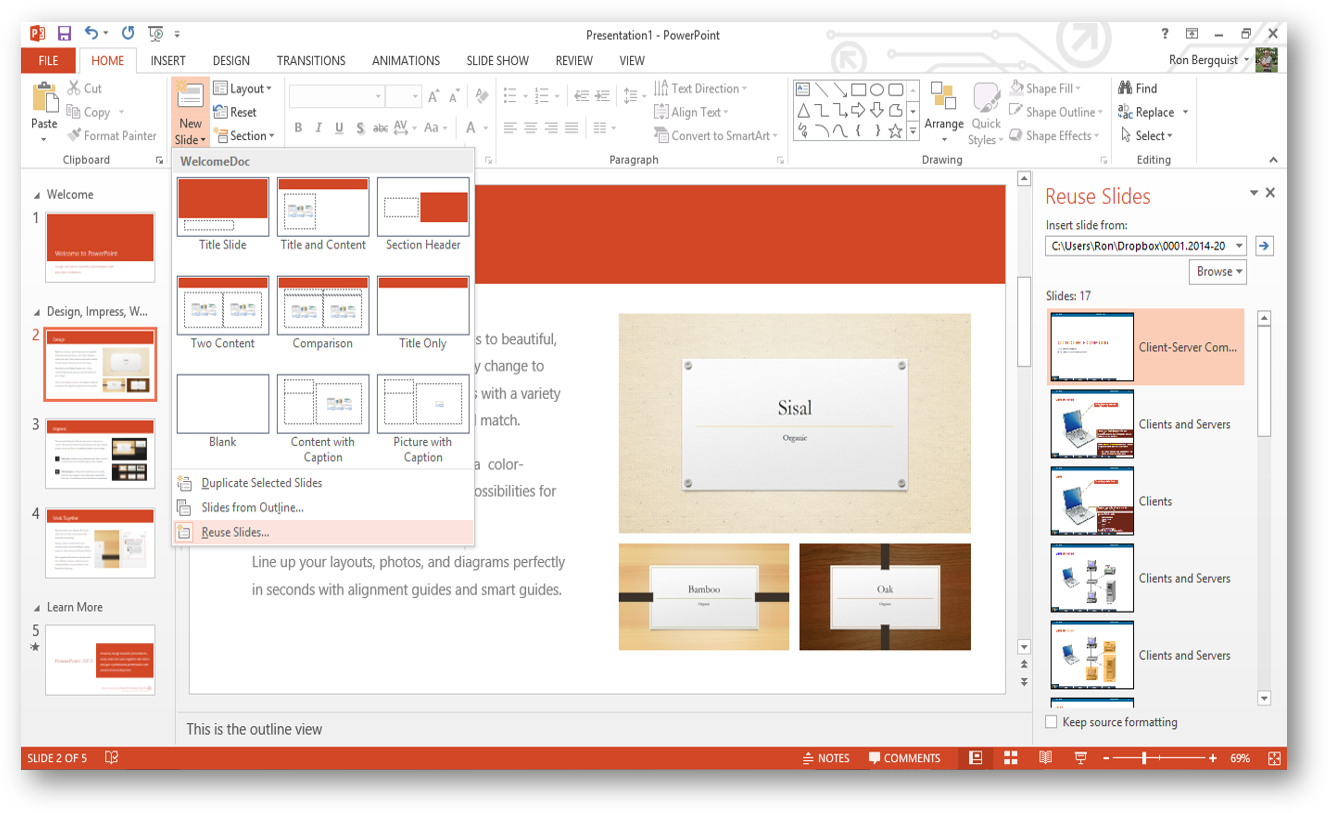Click the Arrange icon
Image resolution: width=1328 pixels, height=813 pixels.
click(x=943, y=98)
